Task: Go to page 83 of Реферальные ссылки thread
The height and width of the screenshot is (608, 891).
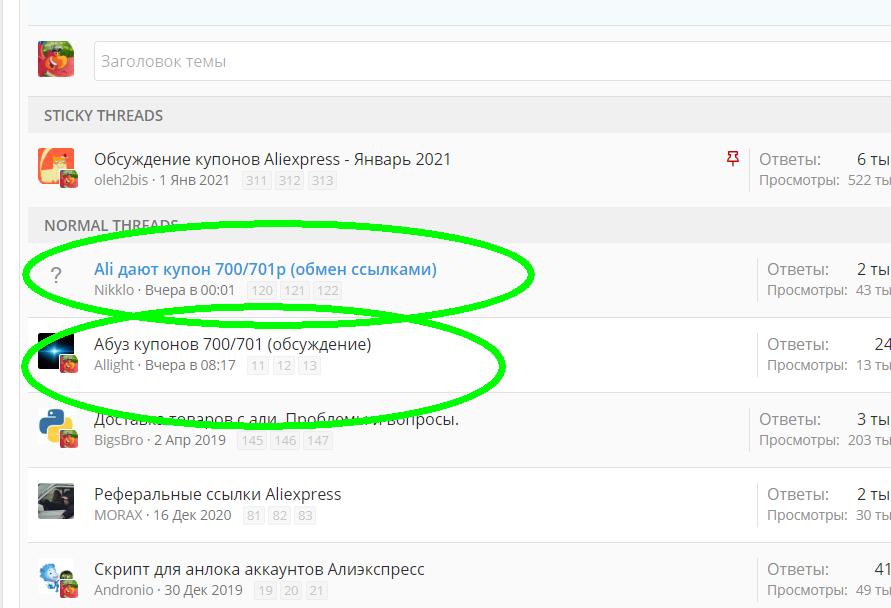Action: click(x=305, y=515)
